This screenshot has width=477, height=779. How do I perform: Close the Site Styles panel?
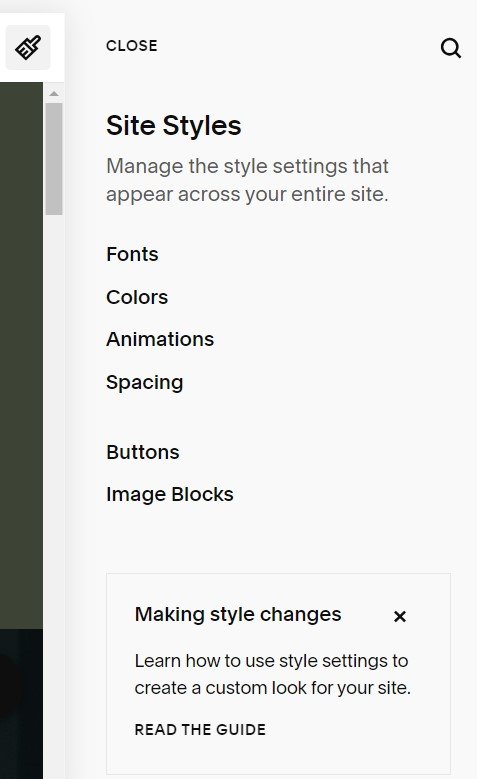(x=132, y=46)
